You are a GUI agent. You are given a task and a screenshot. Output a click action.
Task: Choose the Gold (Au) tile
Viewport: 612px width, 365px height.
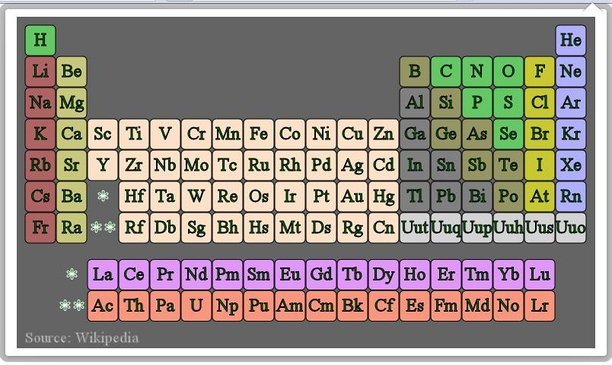tap(352, 196)
